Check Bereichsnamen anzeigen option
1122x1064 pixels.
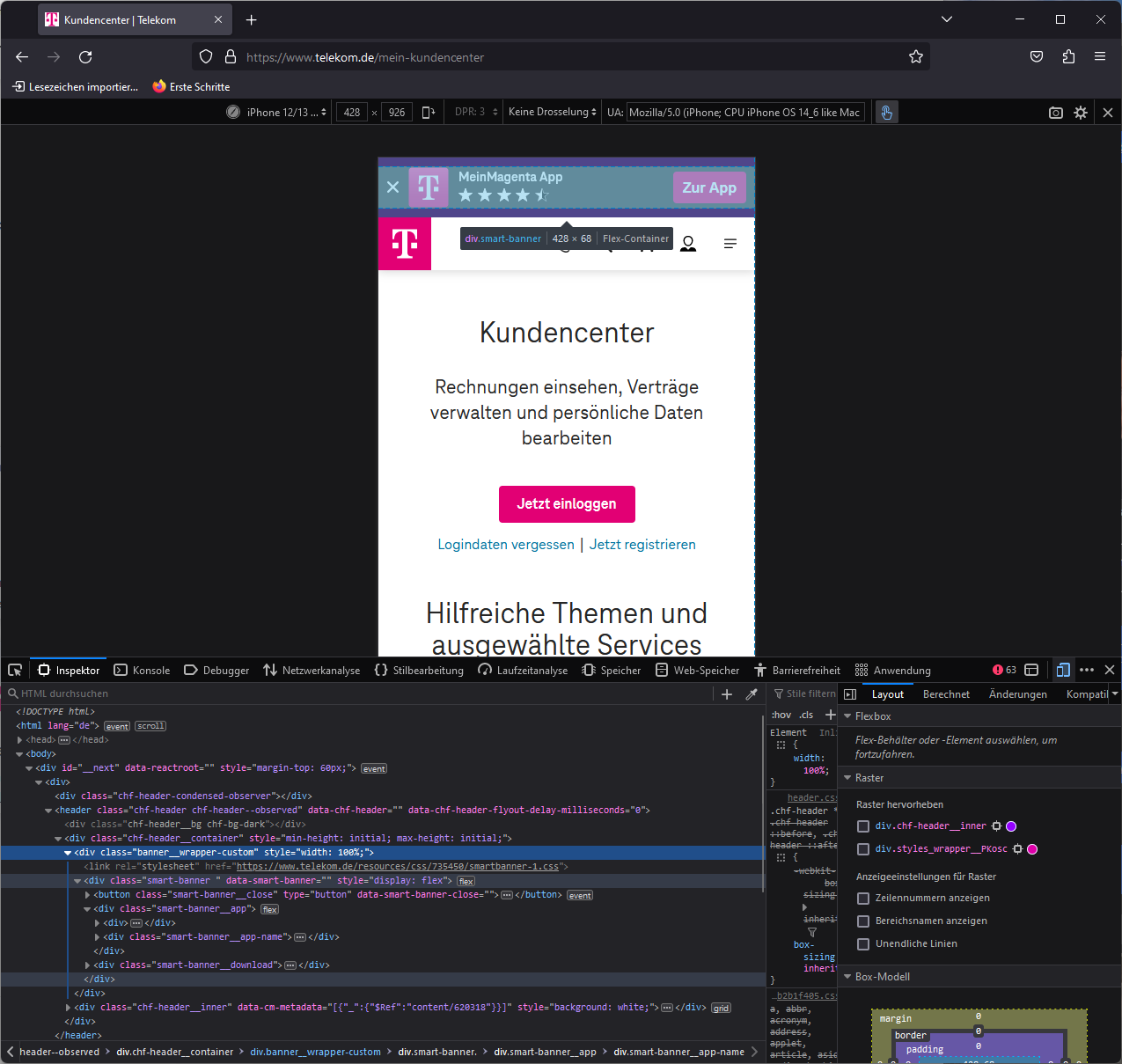coord(863,921)
